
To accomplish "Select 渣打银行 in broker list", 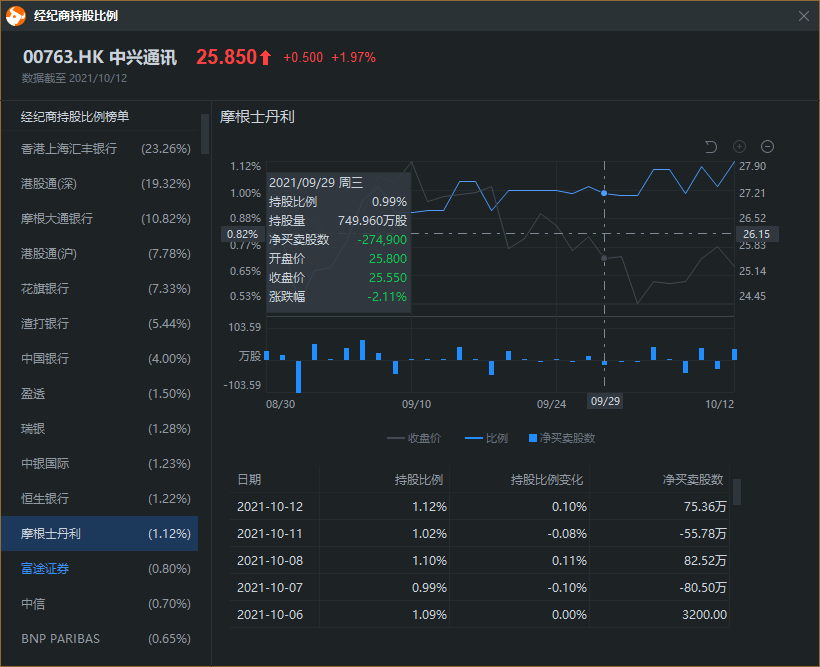I will 99,324.
